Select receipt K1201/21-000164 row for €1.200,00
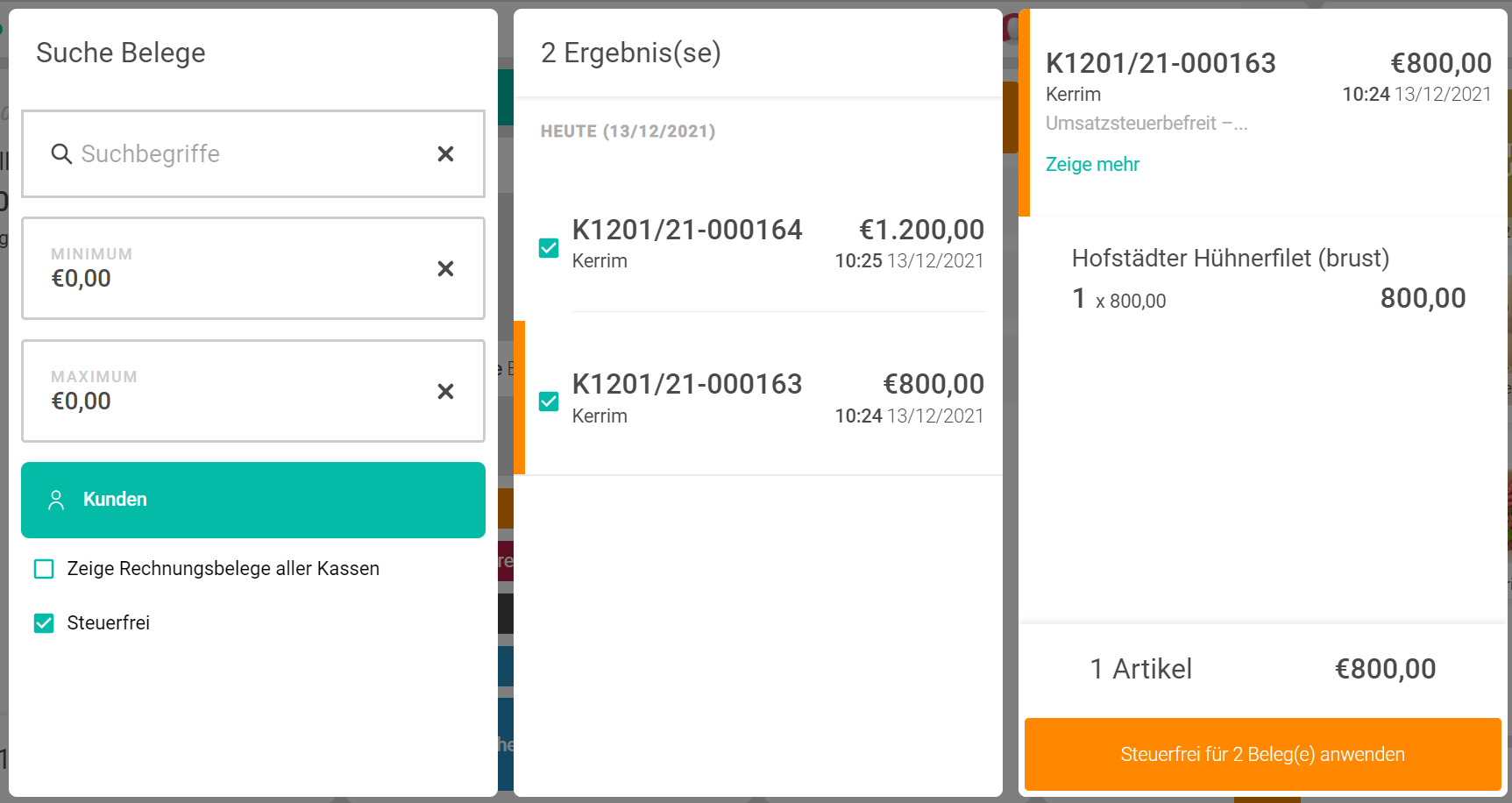Image resolution: width=1512 pixels, height=803 pixels. point(777,245)
